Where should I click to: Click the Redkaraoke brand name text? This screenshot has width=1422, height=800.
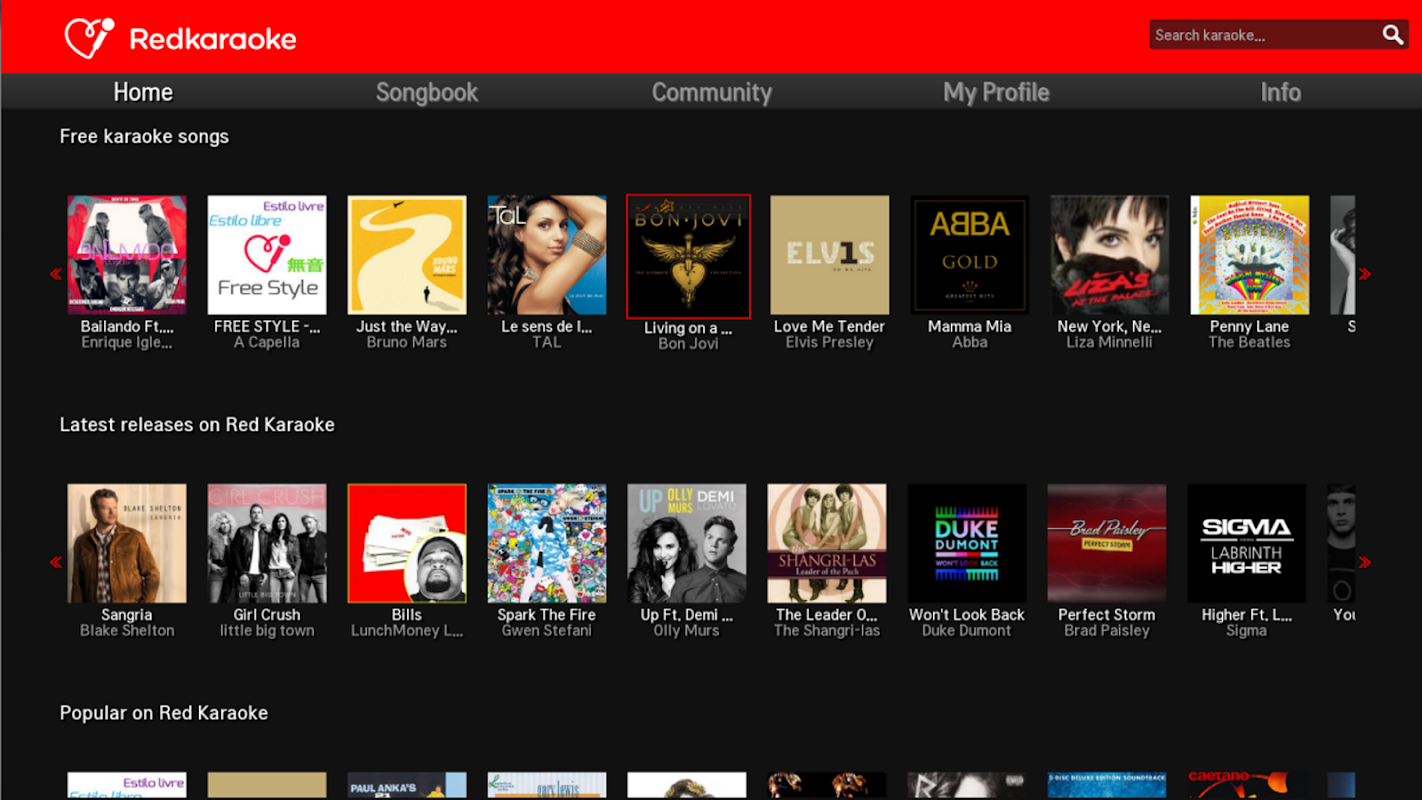(x=213, y=39)
